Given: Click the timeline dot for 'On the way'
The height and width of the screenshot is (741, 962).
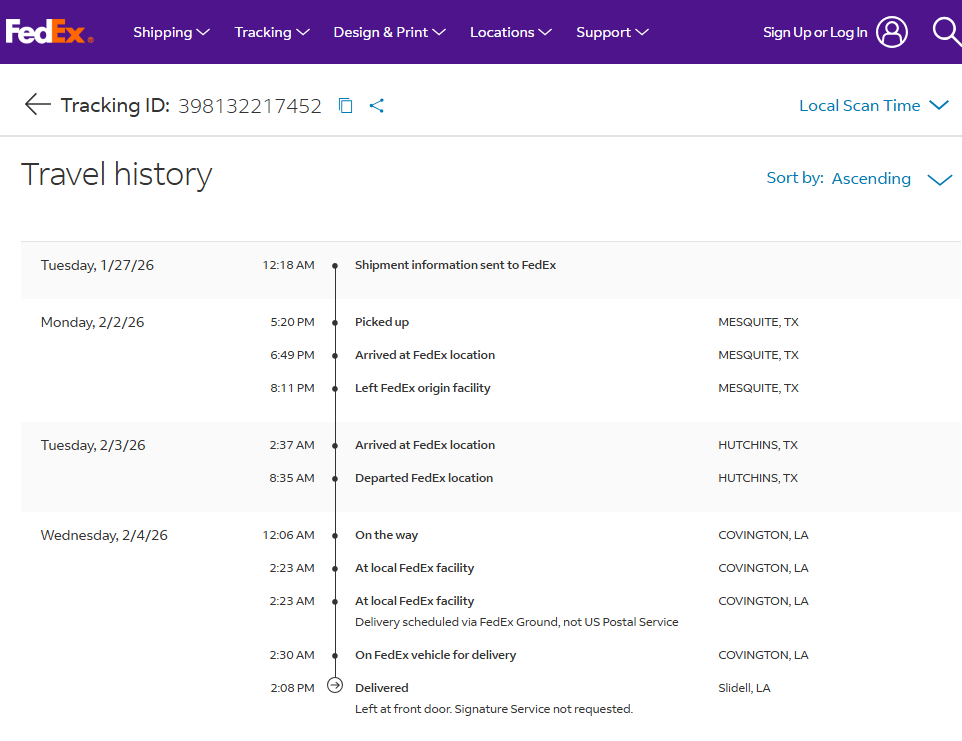Looking at the screenshot, I should [335, 536].
